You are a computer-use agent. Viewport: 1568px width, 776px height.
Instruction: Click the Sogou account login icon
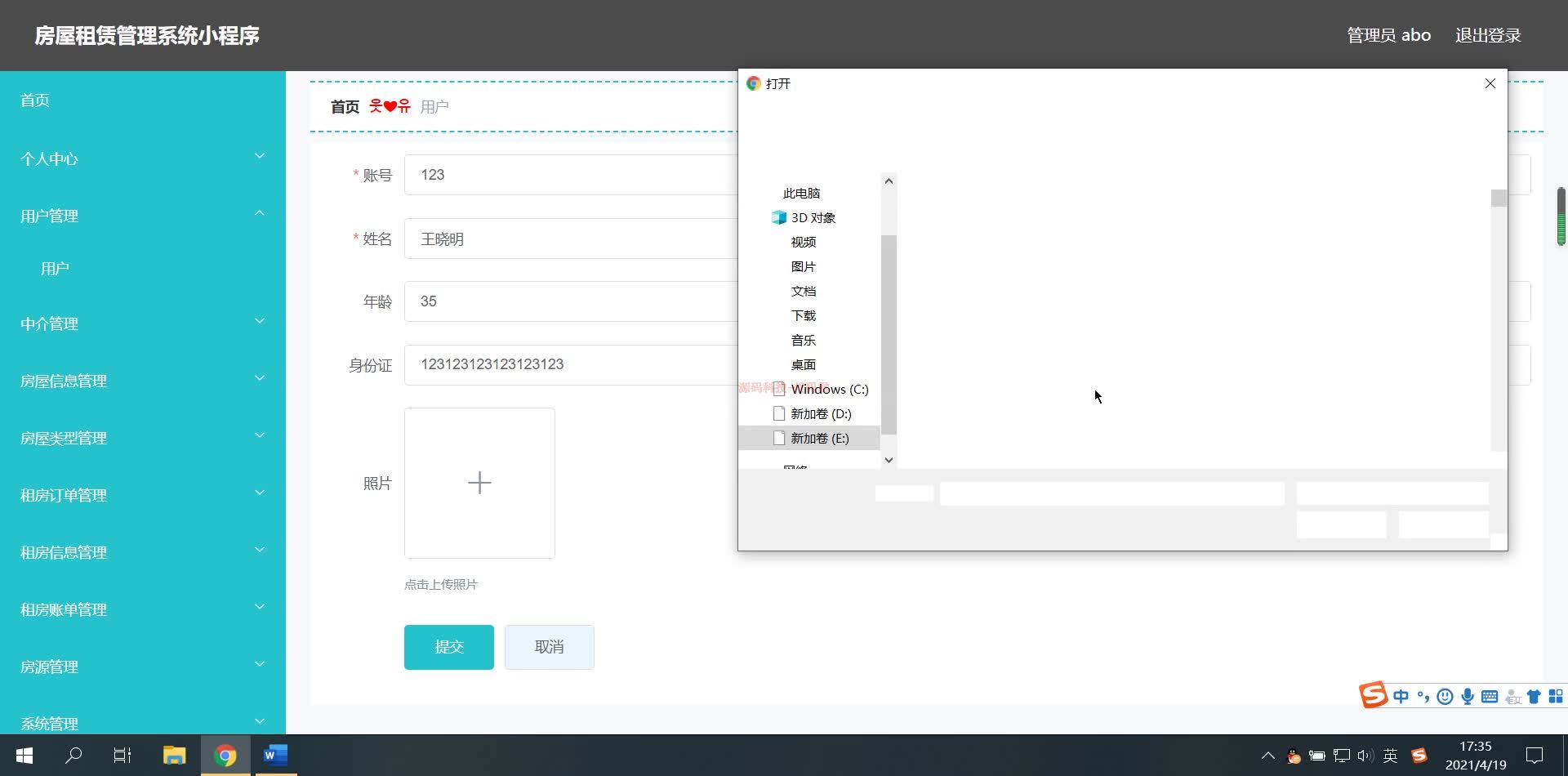pyautogui.click(x=1512, y=697)
